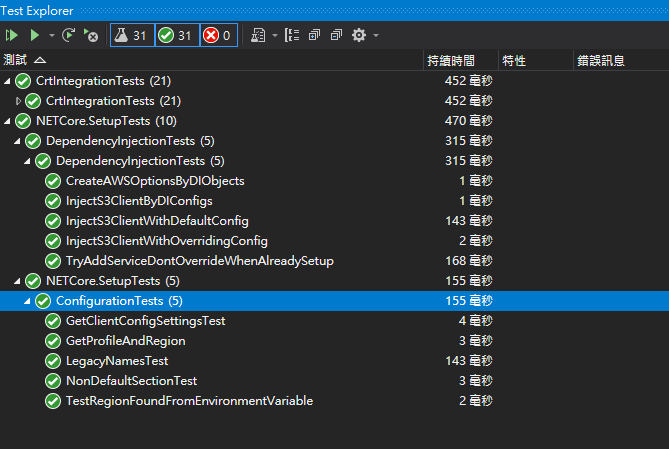Click passed icon beside top CrtIntegrationTests
Image resolution: width=669 pixels, height=449 pixels.
(x=23, y=81)
